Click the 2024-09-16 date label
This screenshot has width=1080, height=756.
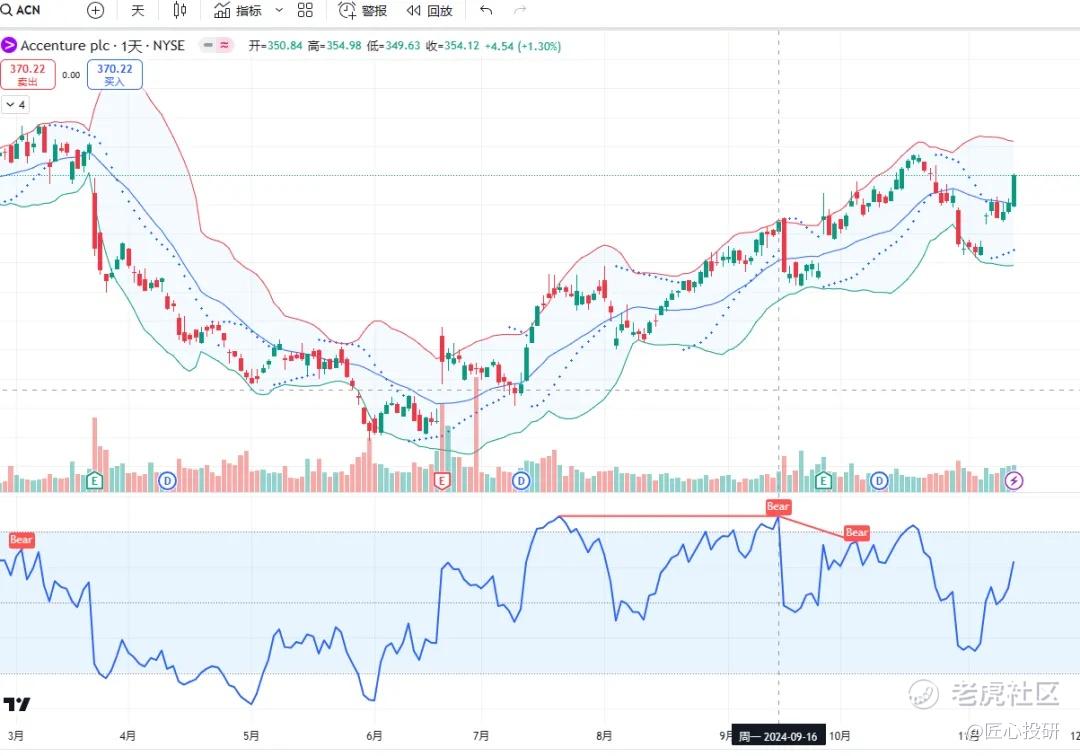coord(777,736)
